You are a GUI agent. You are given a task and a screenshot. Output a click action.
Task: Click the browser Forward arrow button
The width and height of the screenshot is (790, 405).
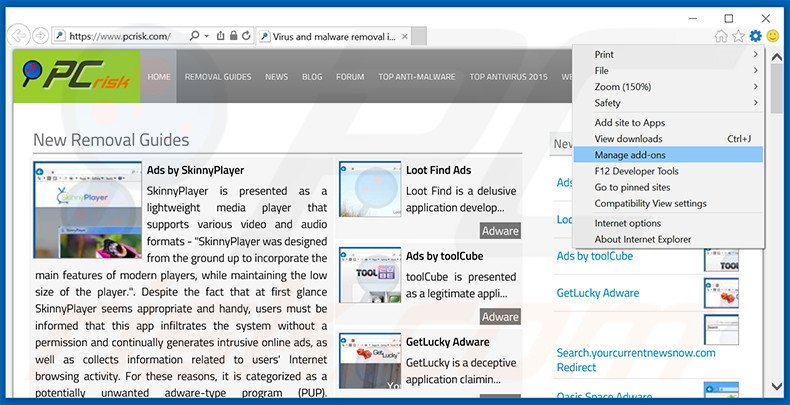40,36
